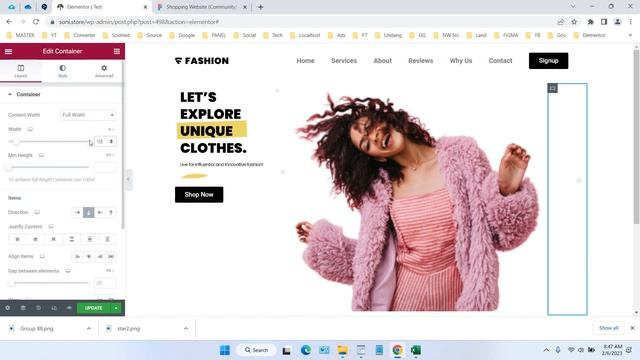Switch to the Style tab
640x360 pixels.
point(62,71)
